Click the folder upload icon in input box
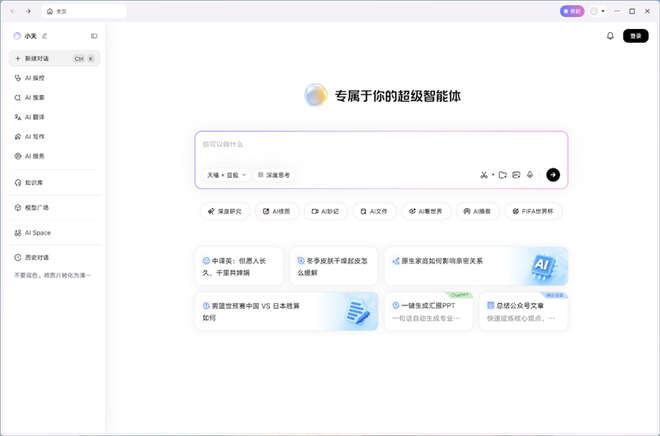Image resolution: width=660 pixels, height=436 pixels. pyautogui.click(x=503, y=175)
